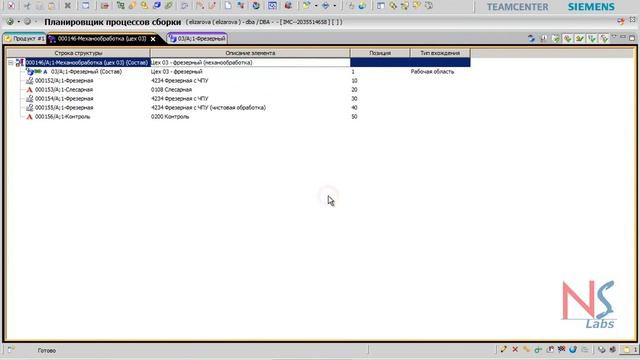The image size is (640, 360).
Task: Click the checkered flag status bar icon
Action: click(x=562, y=349)
